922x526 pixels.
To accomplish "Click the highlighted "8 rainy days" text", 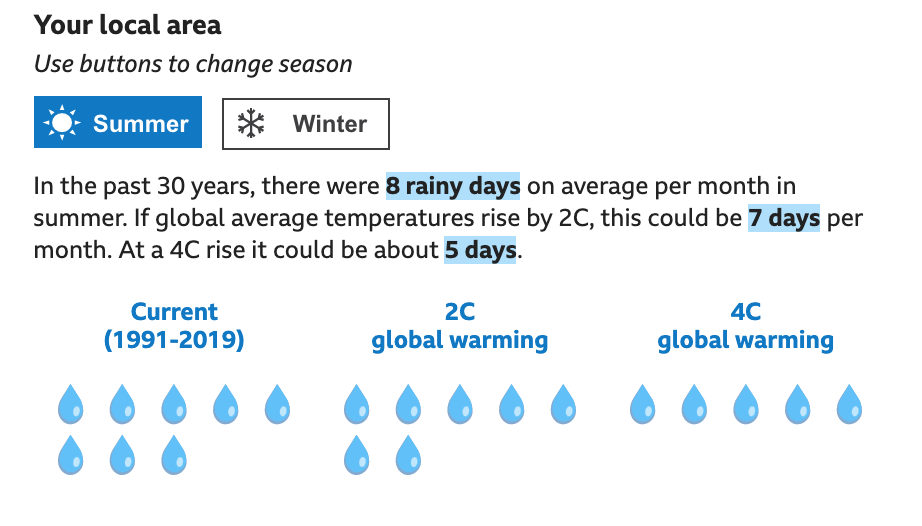I will (x=453, y=186).
